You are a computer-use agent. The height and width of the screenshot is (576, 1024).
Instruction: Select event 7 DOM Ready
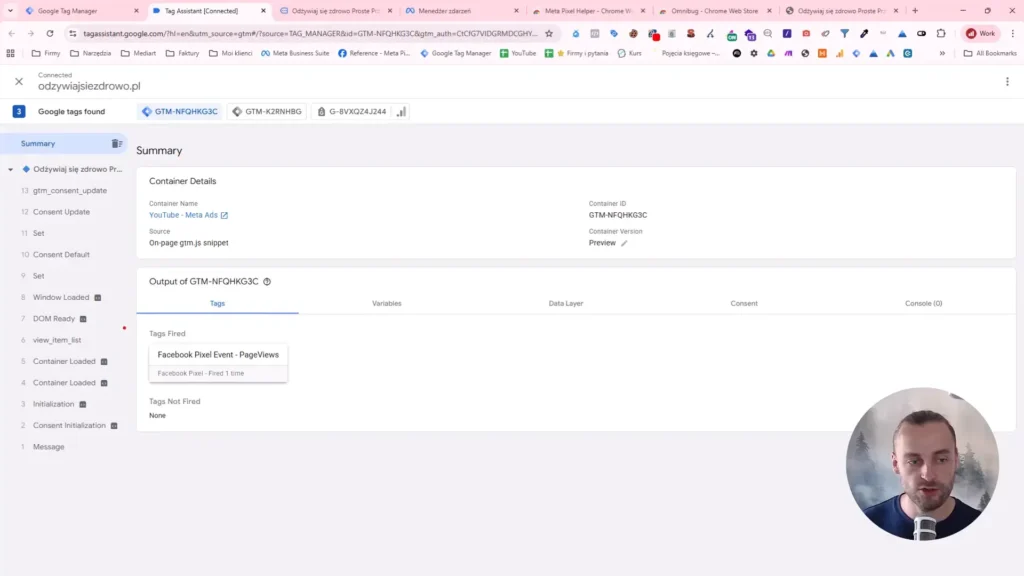point(54,319)
